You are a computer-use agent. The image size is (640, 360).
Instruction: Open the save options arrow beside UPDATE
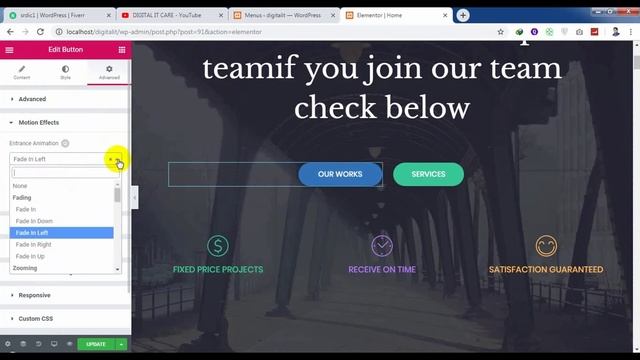[x=121, y=344]
